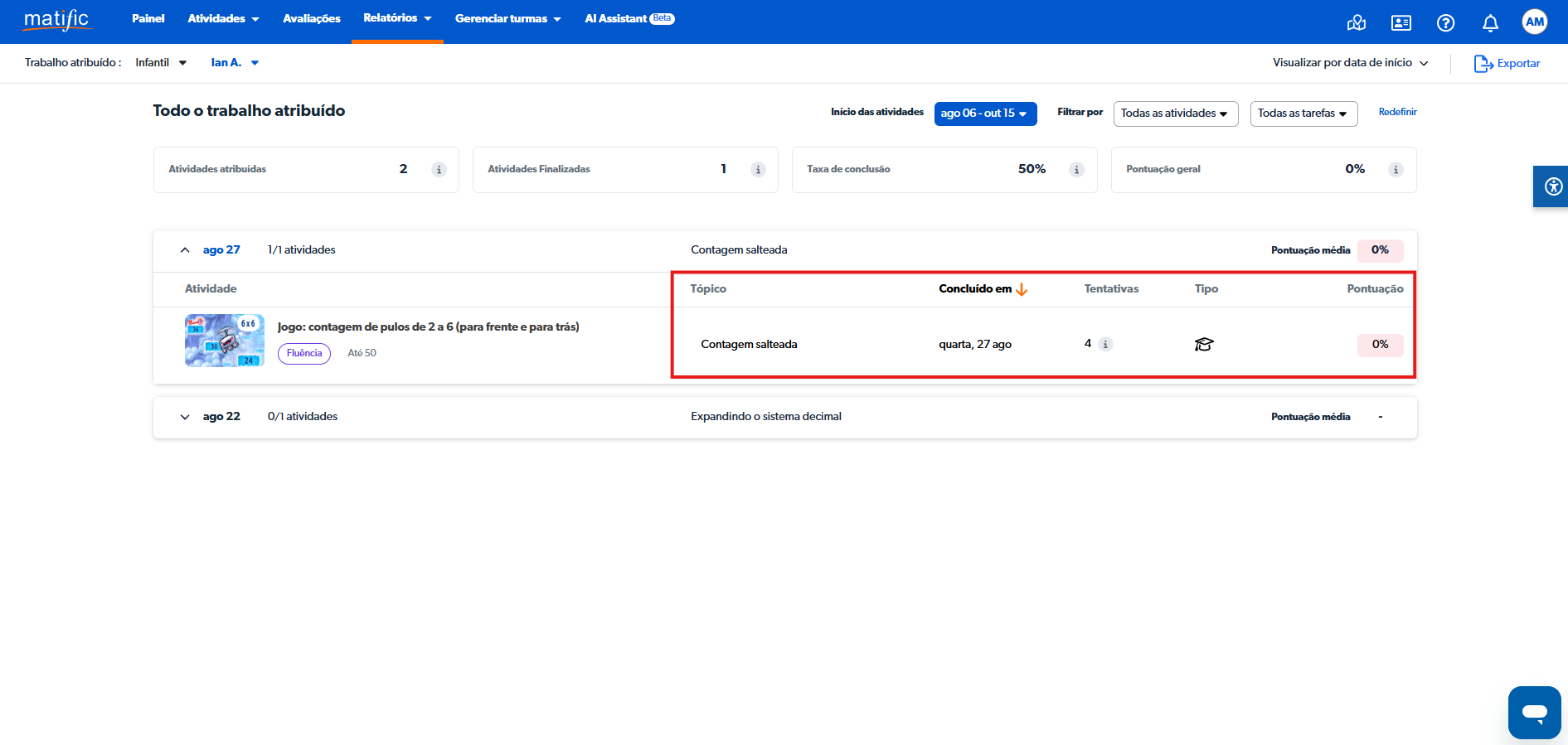Image resolution: width=1568 pixels, height=745 pixels.
Task: Open the Relatórios menu
Action: 397,18
